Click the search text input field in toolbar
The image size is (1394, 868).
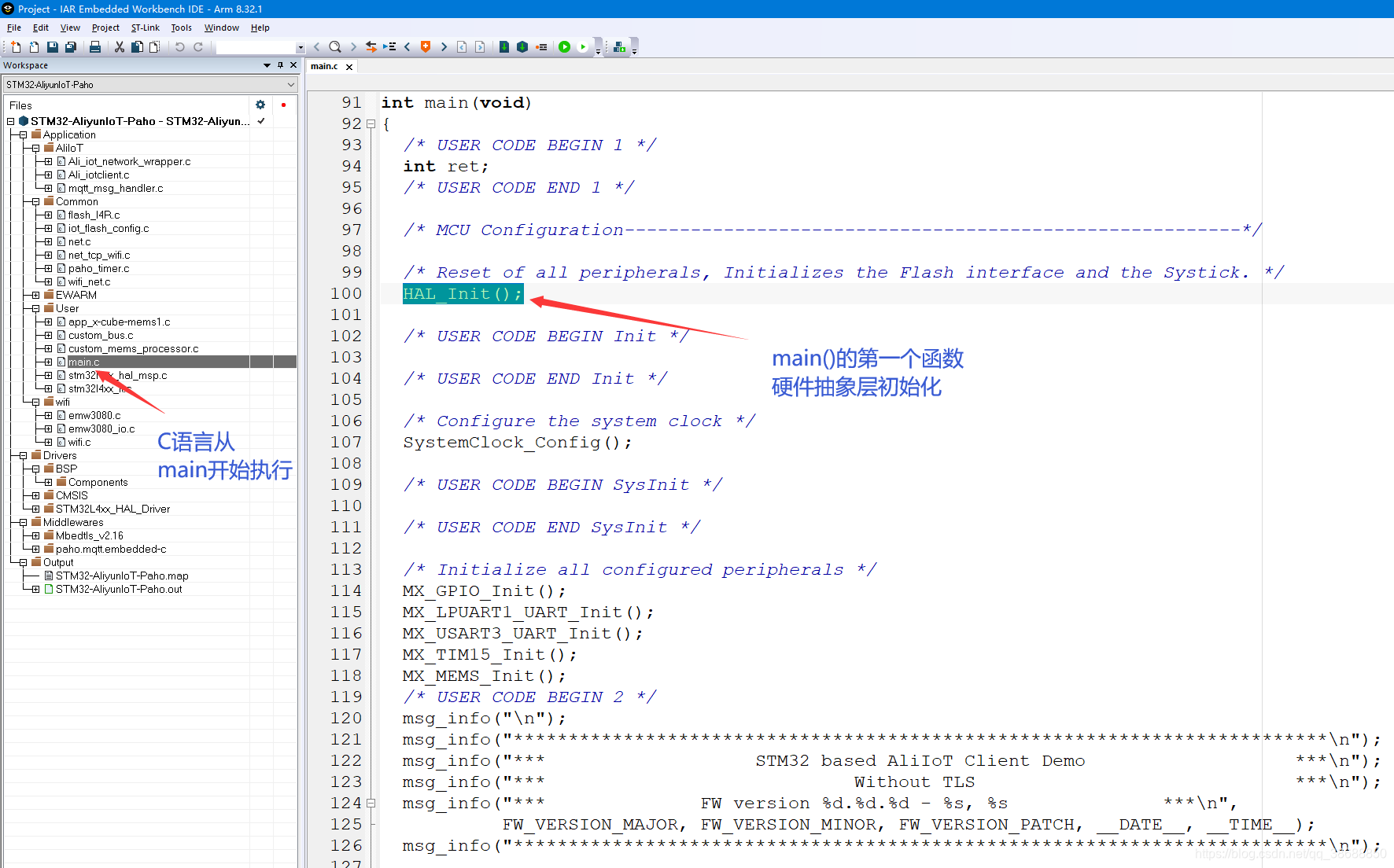tap(256, 47)
